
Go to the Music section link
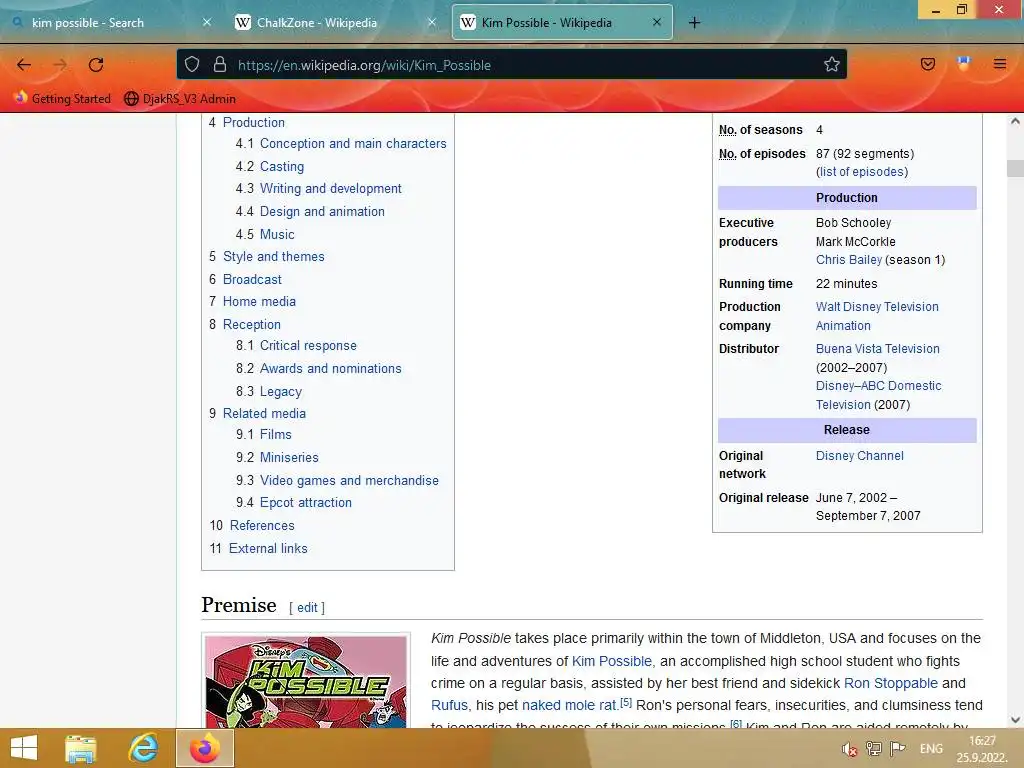coord(277,234)
